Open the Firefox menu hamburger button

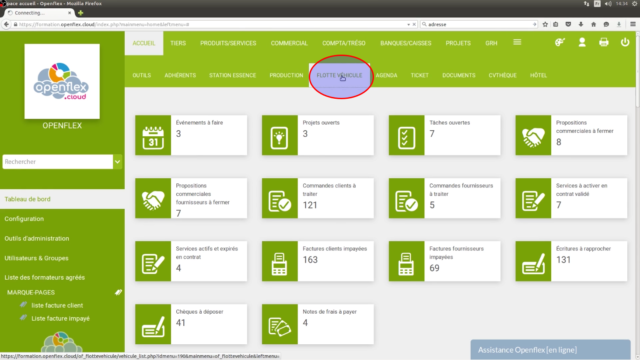point(633,24)
